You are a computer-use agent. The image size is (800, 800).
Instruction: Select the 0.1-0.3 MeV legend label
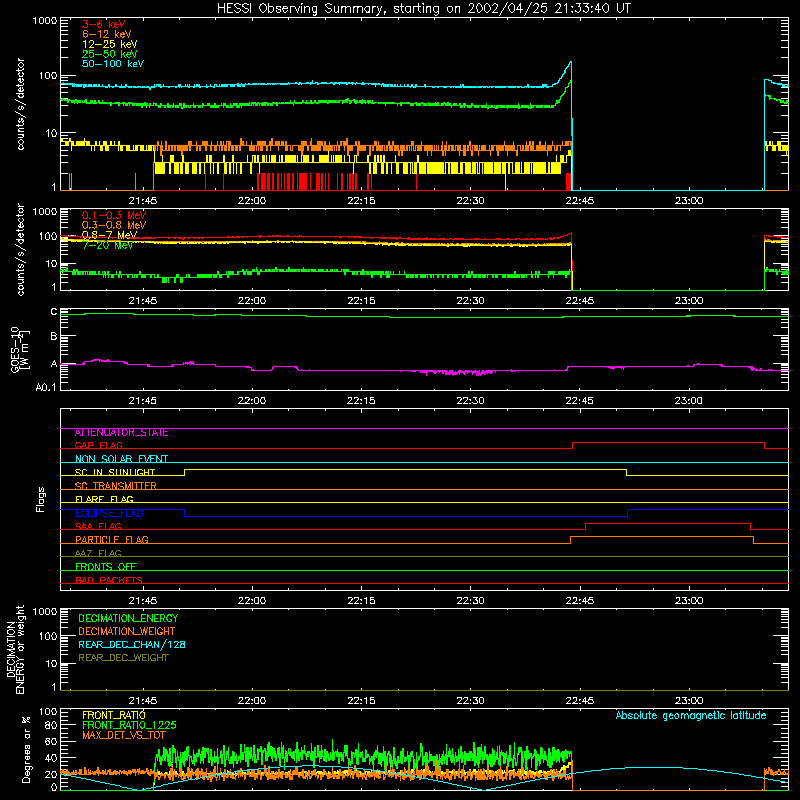pyautogui.click(x=114, y=215)
